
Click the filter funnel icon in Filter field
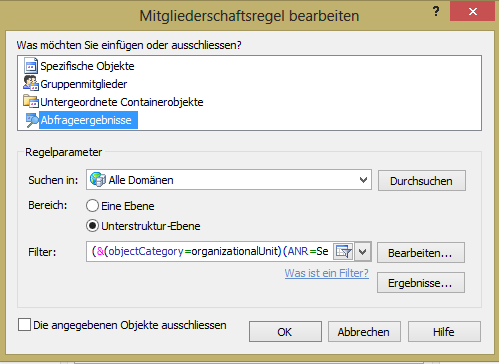[x=344, y=251]
